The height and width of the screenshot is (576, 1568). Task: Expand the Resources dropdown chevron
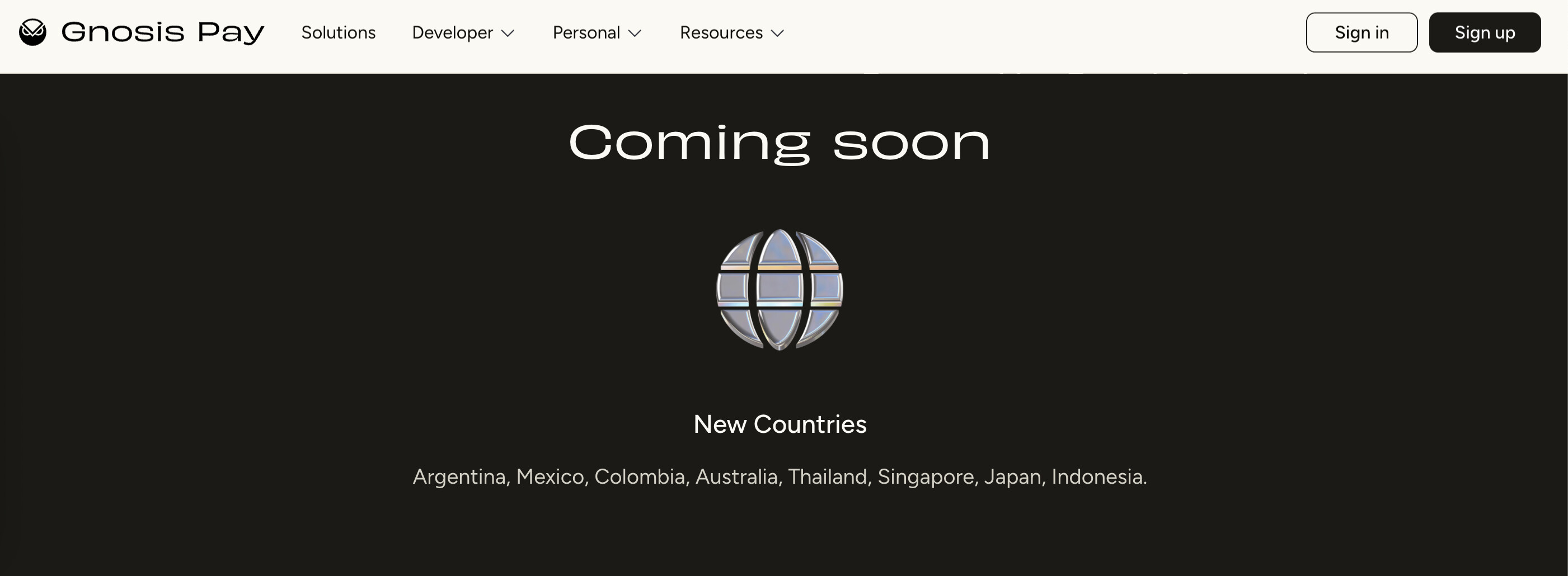click(x=777, y=34)
